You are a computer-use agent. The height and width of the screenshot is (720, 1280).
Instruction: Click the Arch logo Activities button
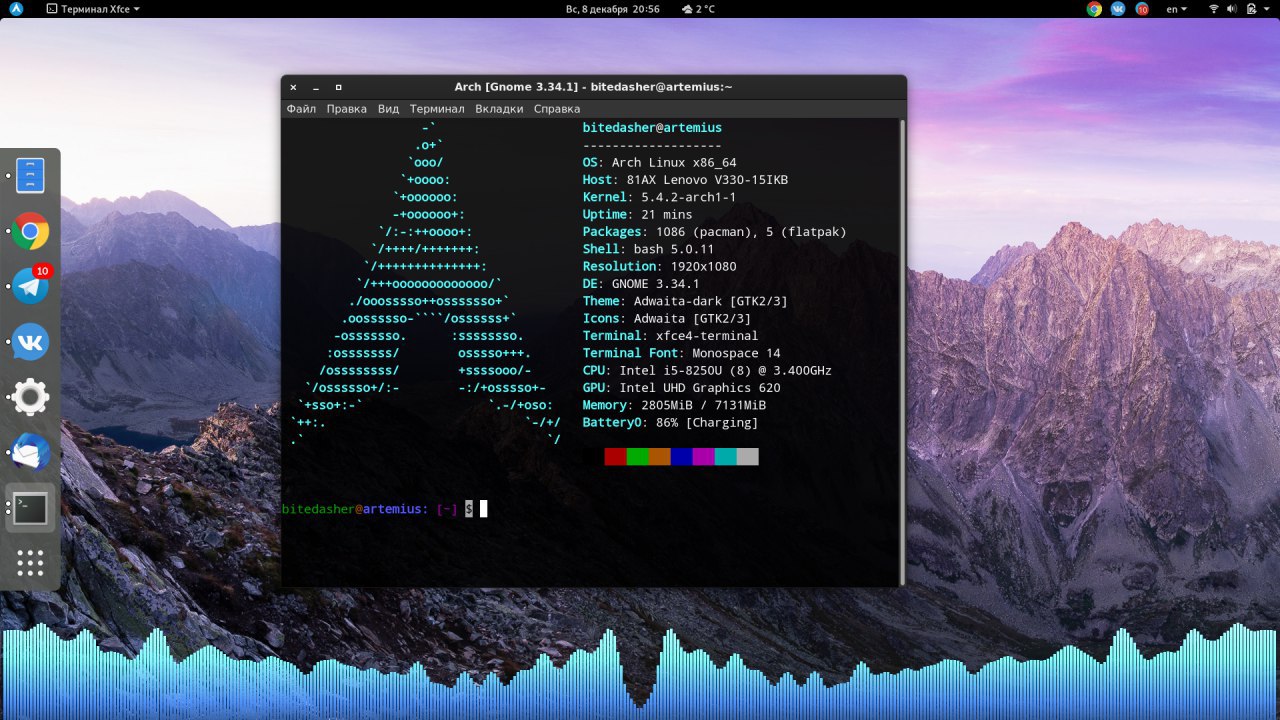point(17,9)
